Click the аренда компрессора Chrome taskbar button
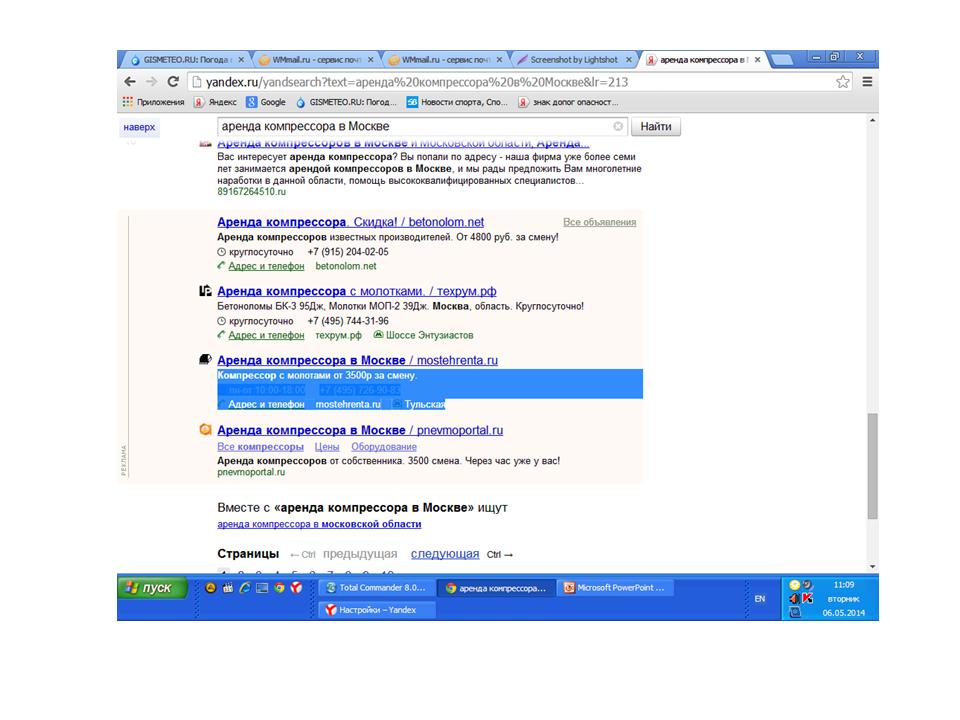The height and width of the screenshot is (720, 960). 497,588
